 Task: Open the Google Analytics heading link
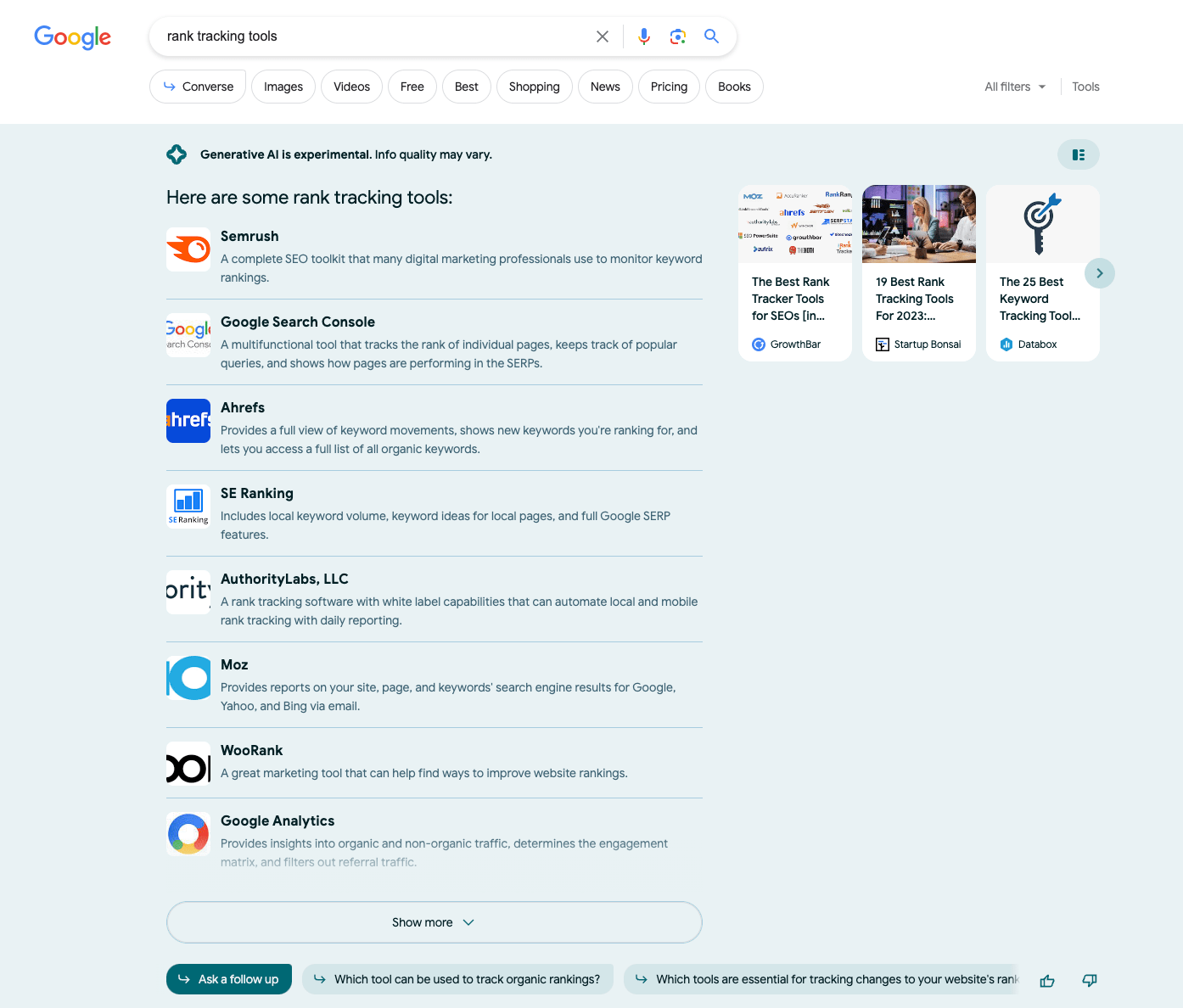pos(278,820)
